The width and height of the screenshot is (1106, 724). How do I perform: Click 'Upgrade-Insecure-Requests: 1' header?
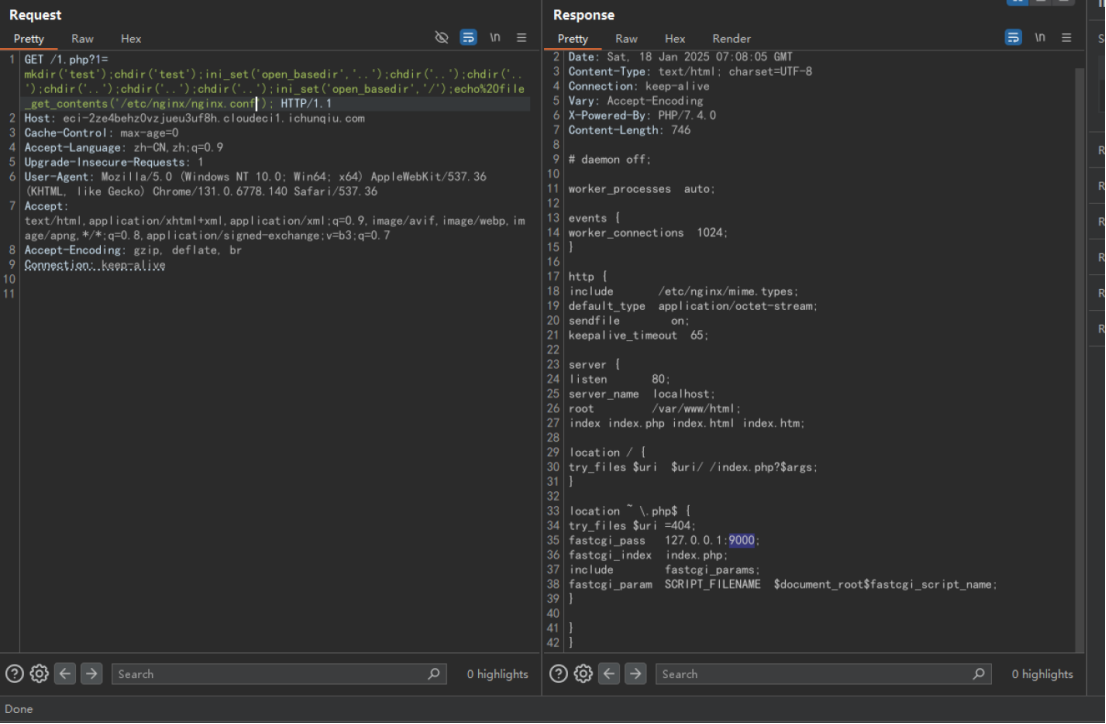coord(114,162)
